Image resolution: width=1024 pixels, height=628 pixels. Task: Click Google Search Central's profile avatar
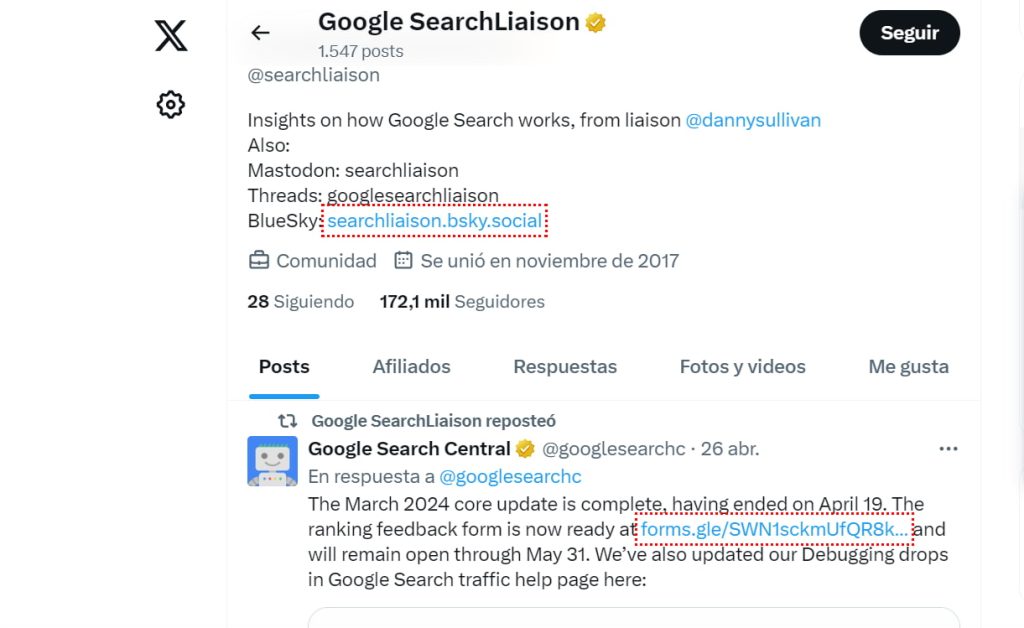pyautogui.click(x=272, y=462)
